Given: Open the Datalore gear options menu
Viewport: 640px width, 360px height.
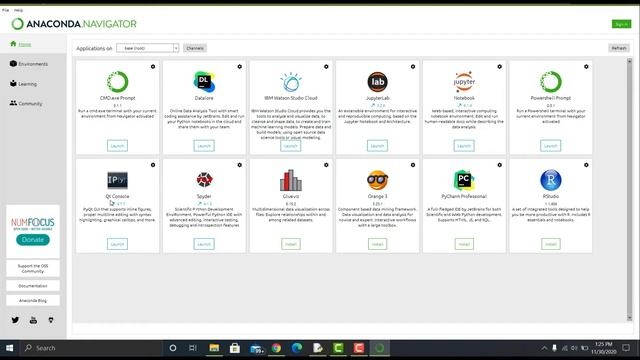Looking at the screenshot, I should [240, 67].
